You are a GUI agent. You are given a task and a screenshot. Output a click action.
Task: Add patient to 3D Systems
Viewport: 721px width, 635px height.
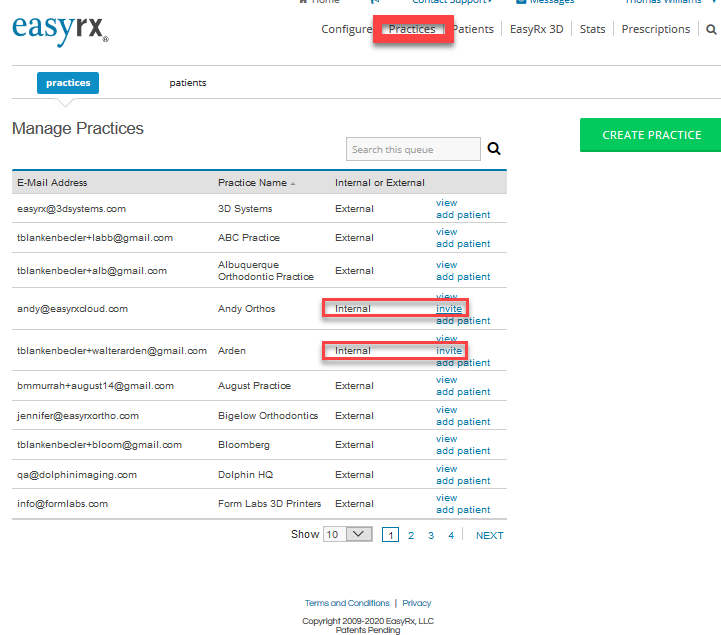click(x=463, y=215)
